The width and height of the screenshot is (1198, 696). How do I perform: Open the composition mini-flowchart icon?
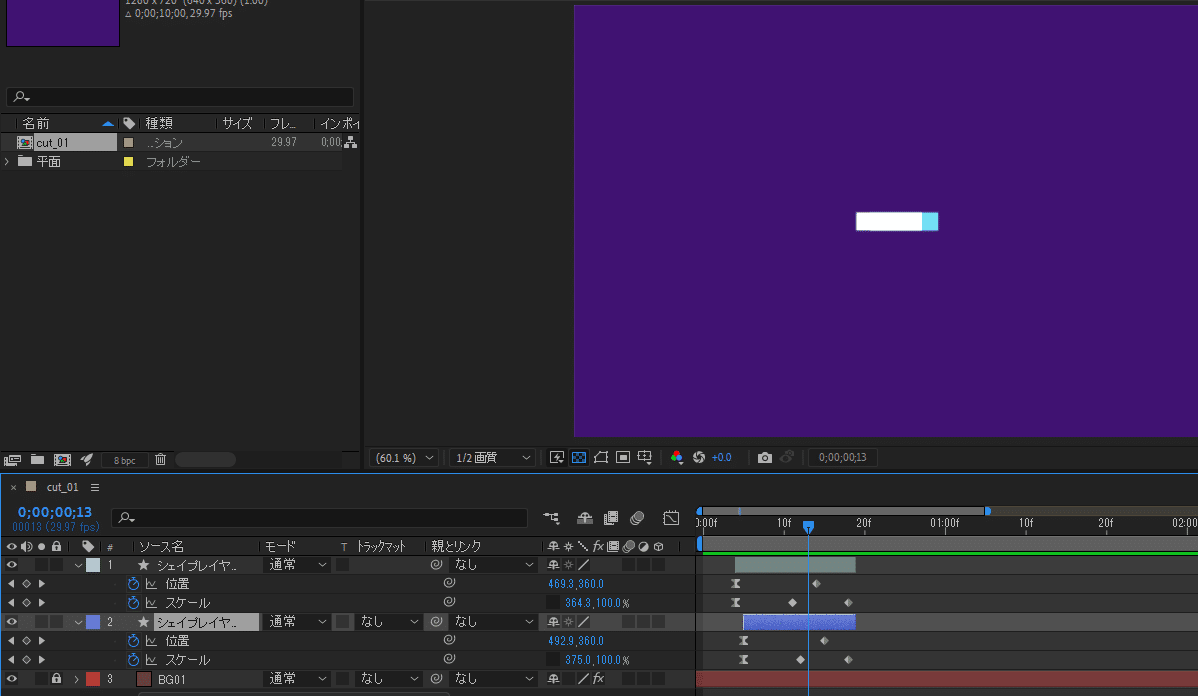tap(552, 518)
